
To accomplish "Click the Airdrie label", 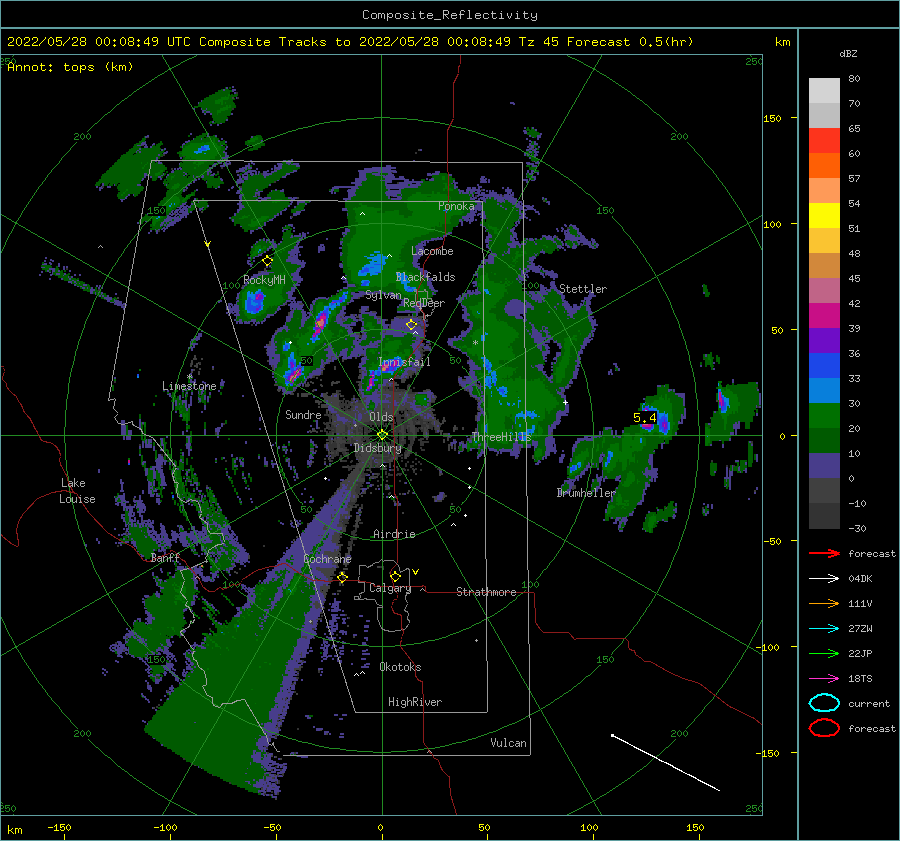I will (x=394, y=534).
